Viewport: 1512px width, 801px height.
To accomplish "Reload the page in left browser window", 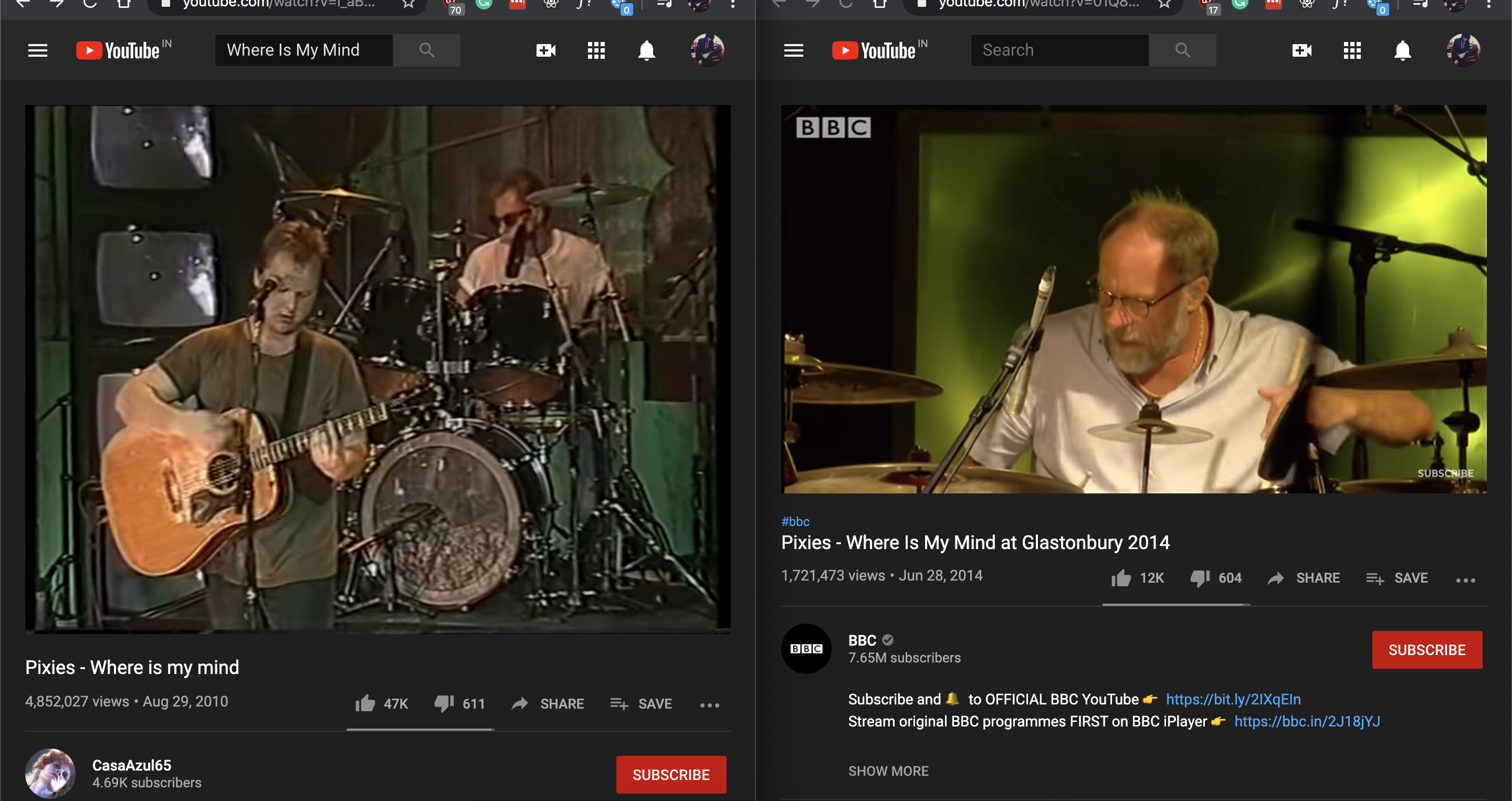I will pyautogui.click(x=89, y=4).
